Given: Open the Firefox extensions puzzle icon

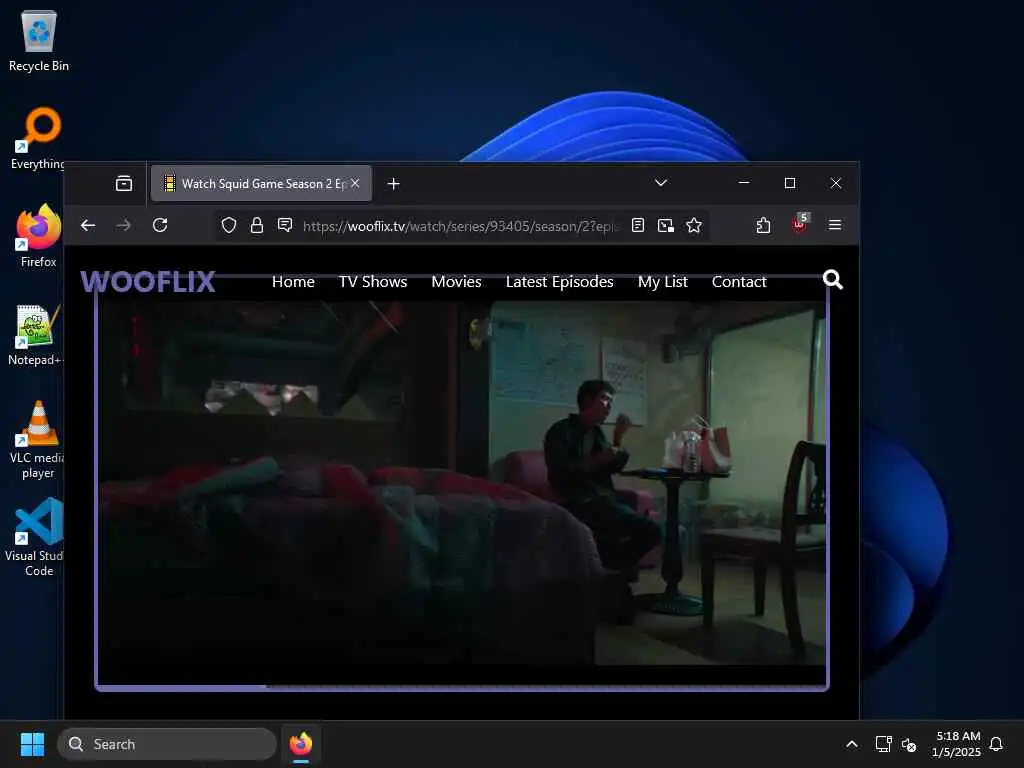Looking at the screenshot, I should point(763,225).
